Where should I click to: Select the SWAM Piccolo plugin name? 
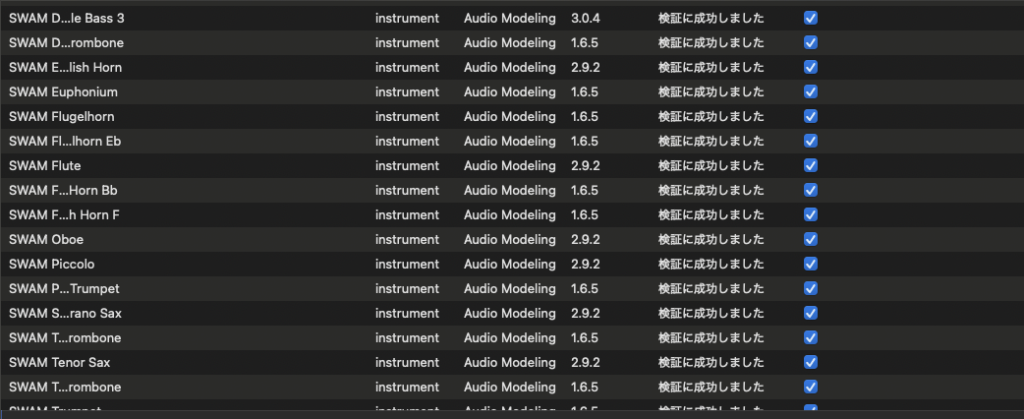click(52, 264)
